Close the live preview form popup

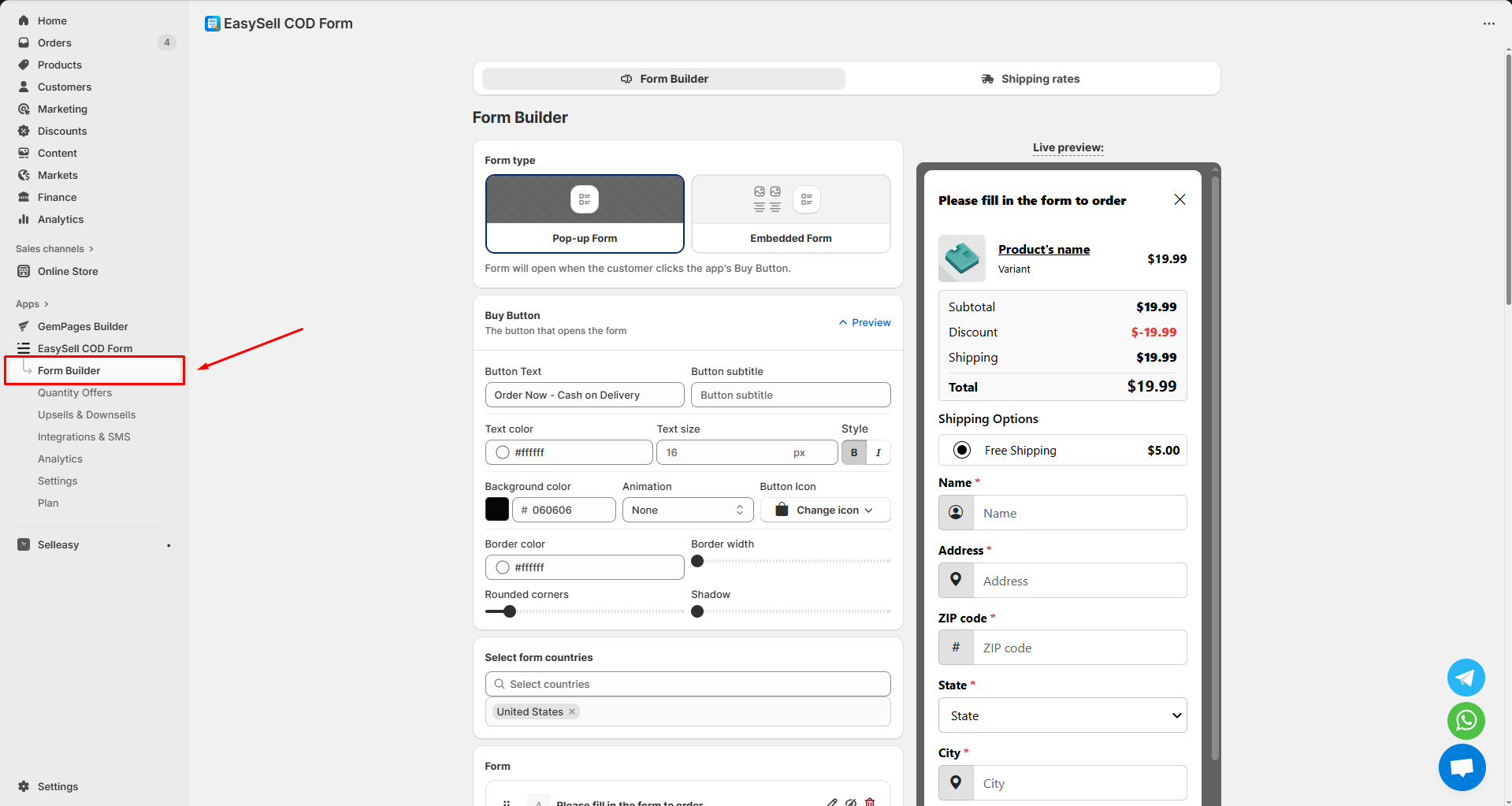pos(1180,199)
